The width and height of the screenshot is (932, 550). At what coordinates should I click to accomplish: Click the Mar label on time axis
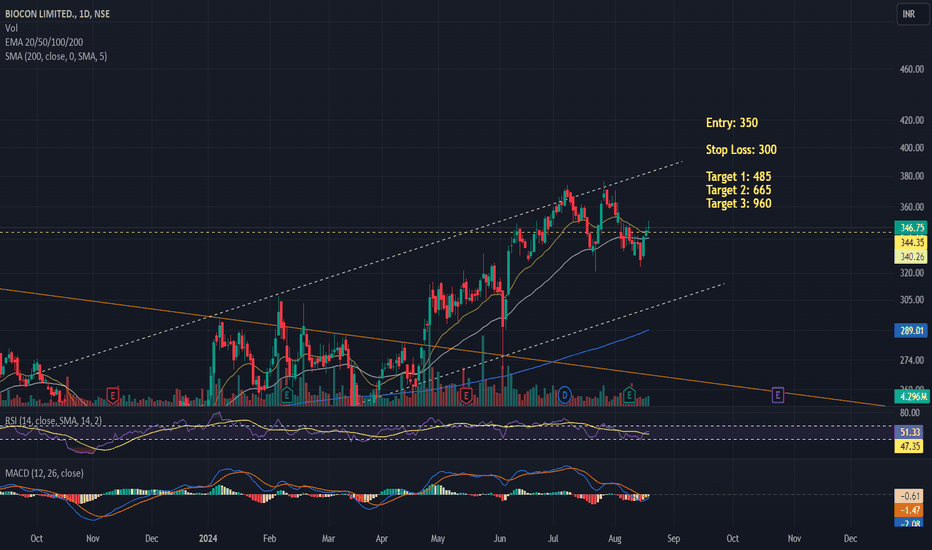coord(328,539)
